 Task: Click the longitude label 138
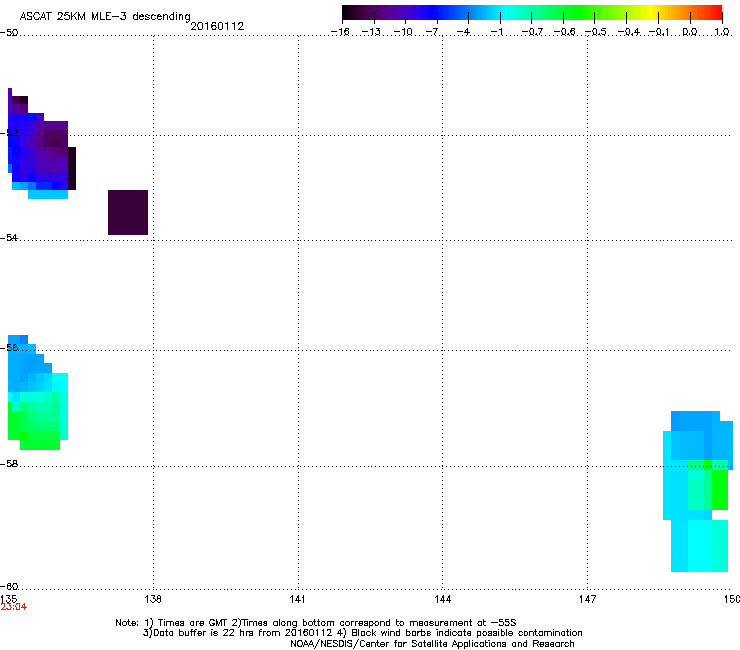[153, 599]
